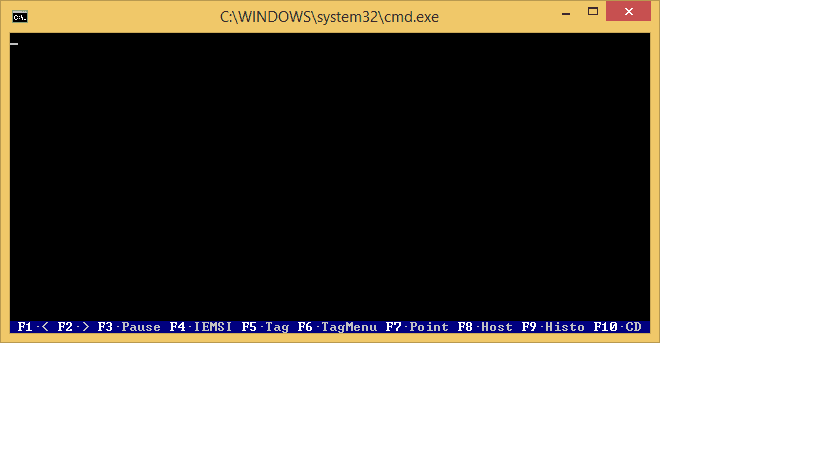Close the cmd.exe window
This screenshot has height=460, width=819.
628,11
